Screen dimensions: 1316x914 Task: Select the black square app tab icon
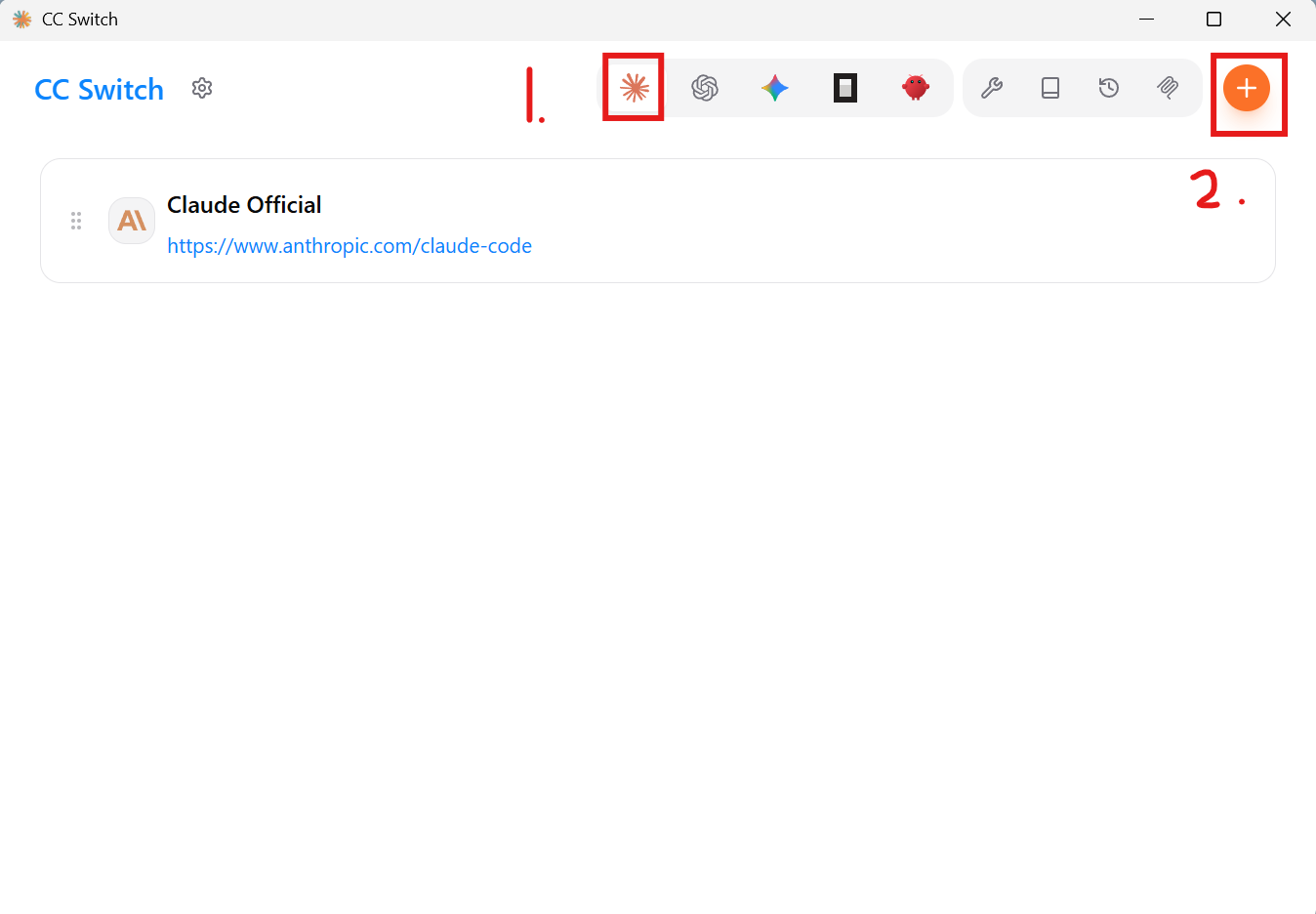845,88
